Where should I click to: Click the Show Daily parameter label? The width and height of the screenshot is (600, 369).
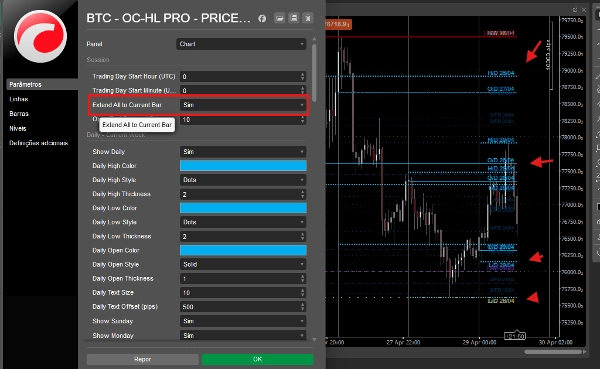point(109,152)
